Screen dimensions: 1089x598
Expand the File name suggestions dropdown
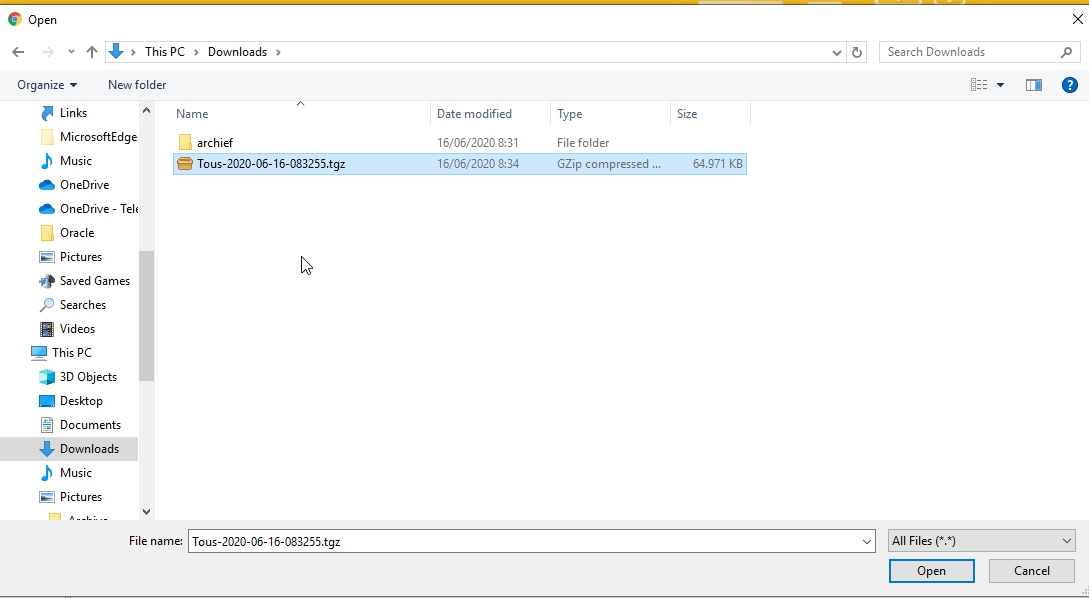click(867, 542)
